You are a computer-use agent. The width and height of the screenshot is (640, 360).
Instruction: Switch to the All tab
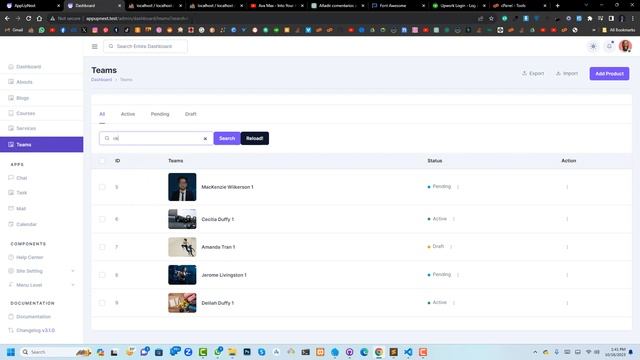102,114
